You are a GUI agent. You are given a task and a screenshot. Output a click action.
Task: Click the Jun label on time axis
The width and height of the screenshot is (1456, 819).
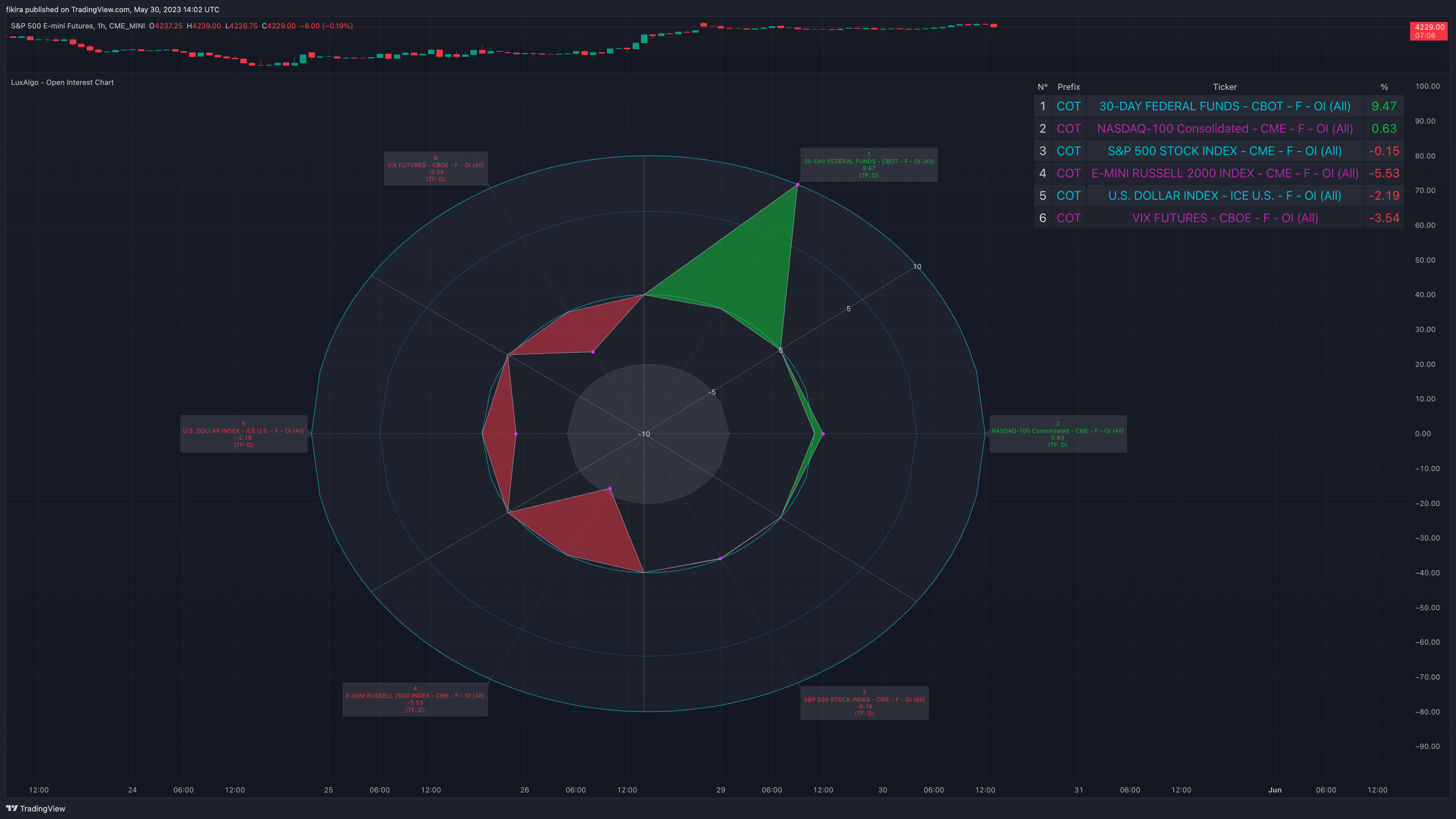click(x=1274, y=790)
